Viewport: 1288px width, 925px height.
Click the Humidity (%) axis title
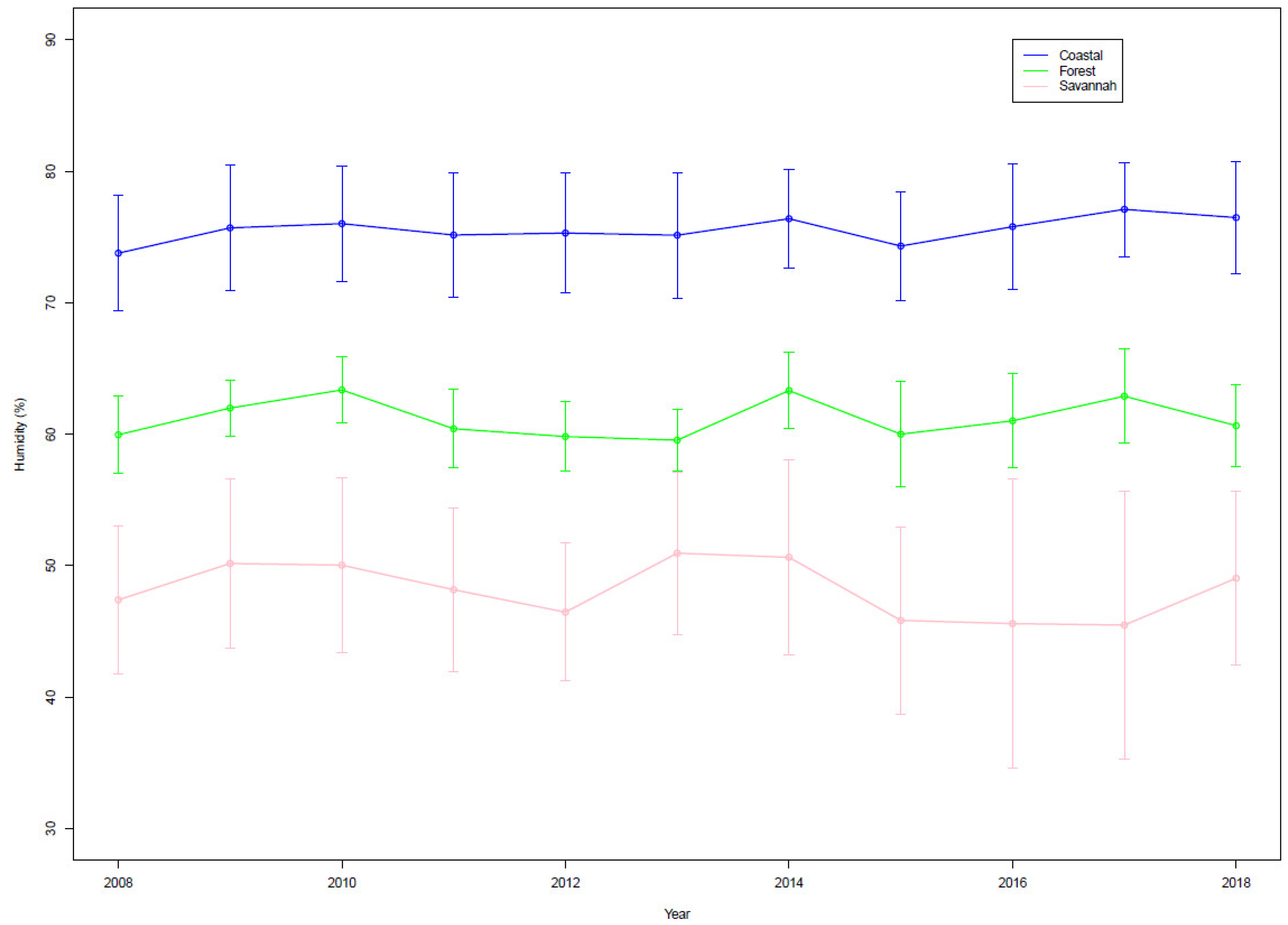tap(20, 434)
